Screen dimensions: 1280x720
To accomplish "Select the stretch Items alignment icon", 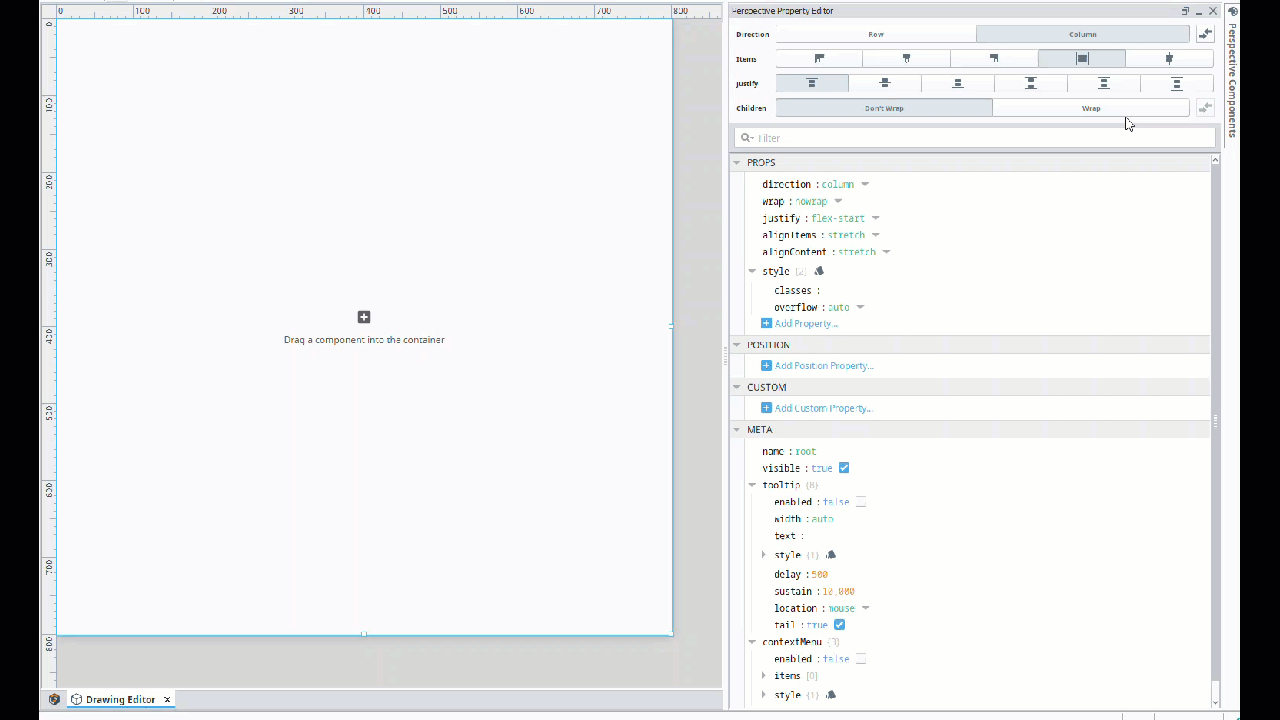I will (1081, 59).
